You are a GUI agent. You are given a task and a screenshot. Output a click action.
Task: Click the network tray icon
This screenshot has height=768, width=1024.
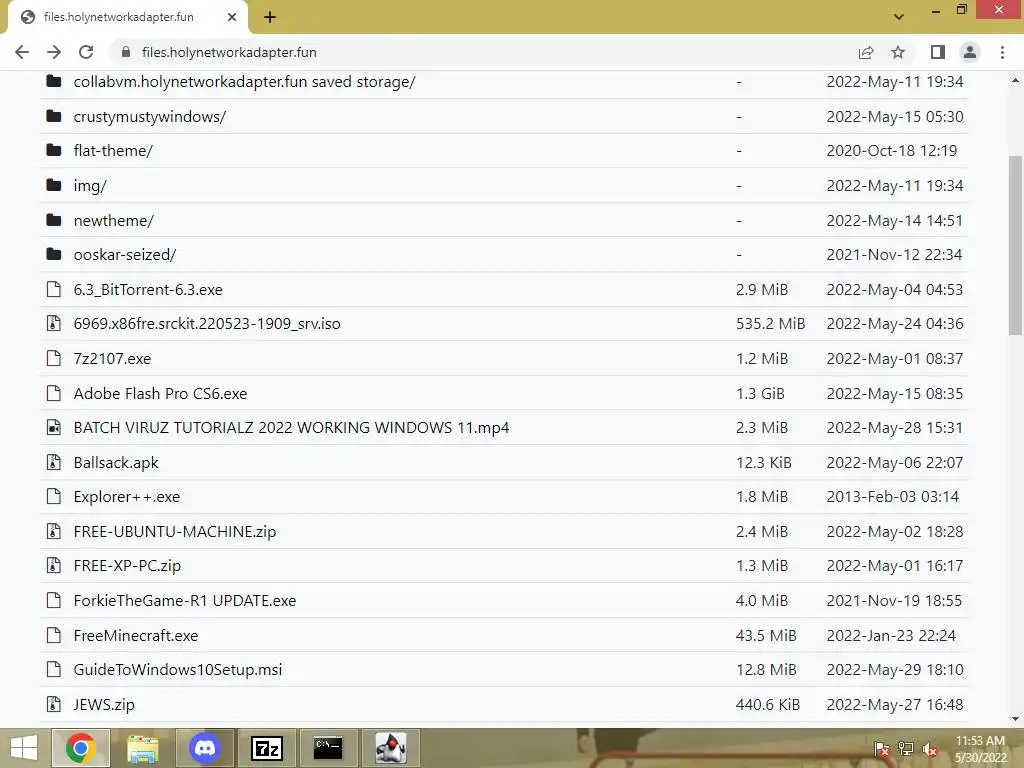coord(906,749)
